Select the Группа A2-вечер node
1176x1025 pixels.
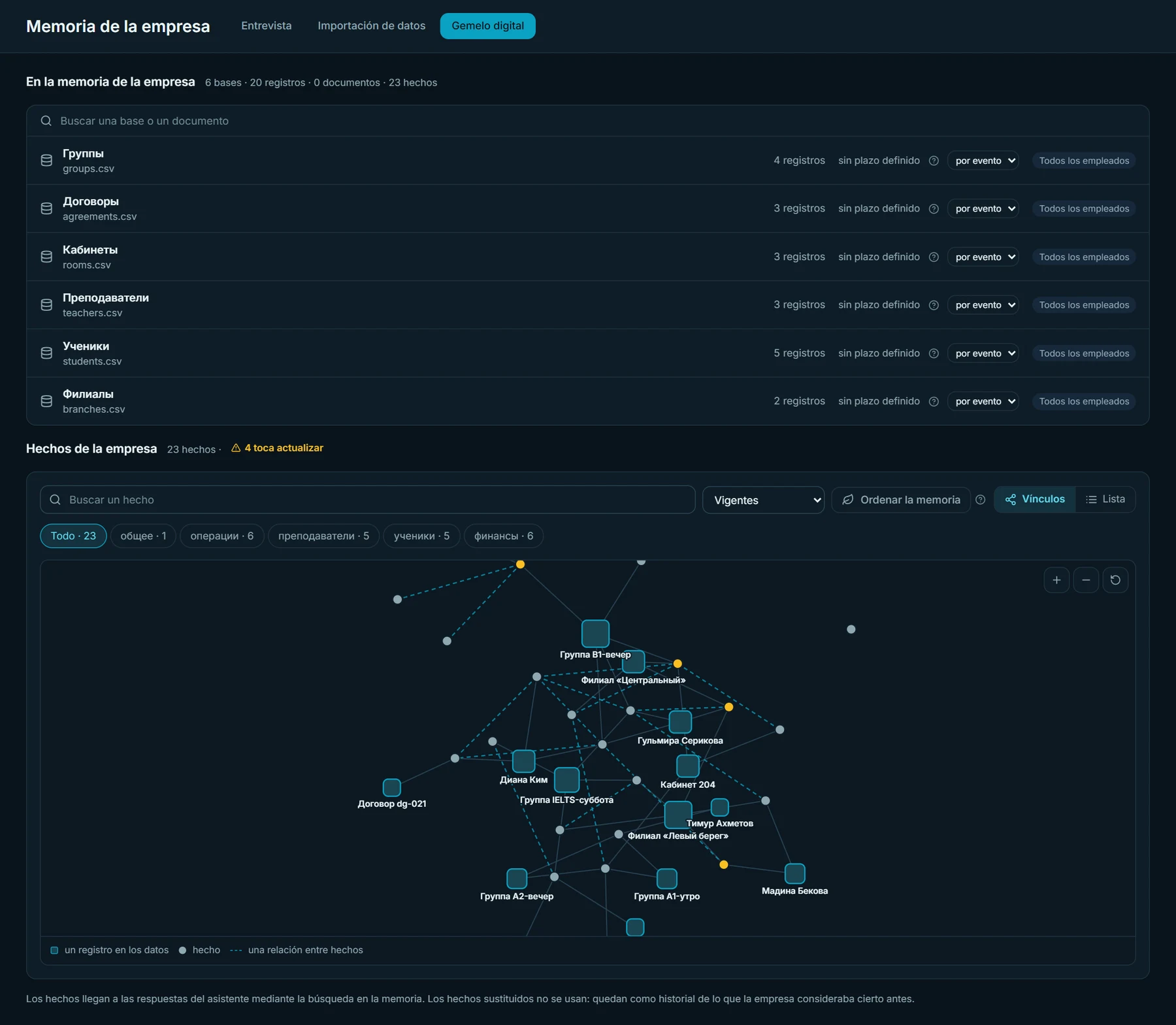tap(517, 879)
